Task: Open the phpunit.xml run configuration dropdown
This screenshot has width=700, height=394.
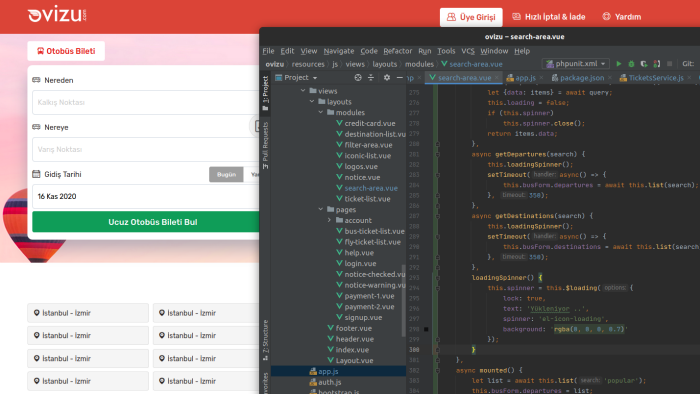Action: 576,64
